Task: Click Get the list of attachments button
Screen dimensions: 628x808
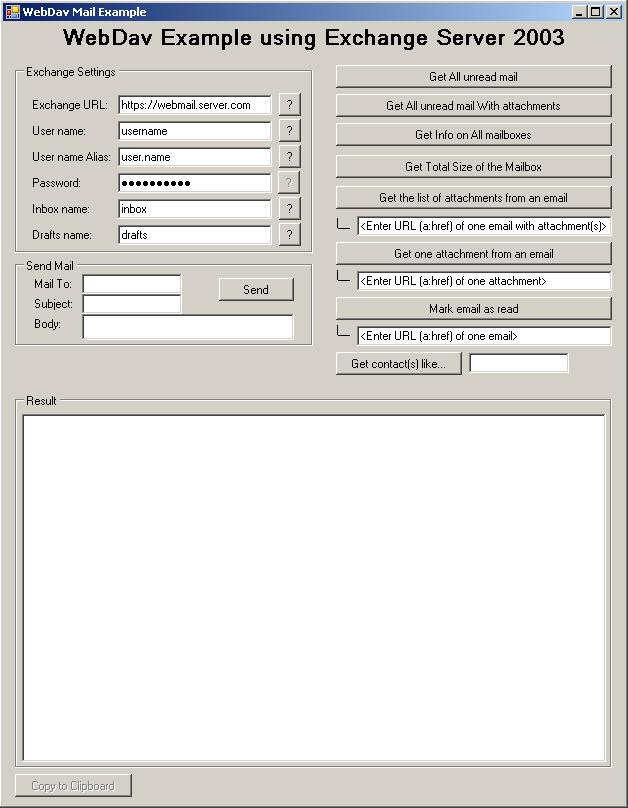Action: [473, 197]
